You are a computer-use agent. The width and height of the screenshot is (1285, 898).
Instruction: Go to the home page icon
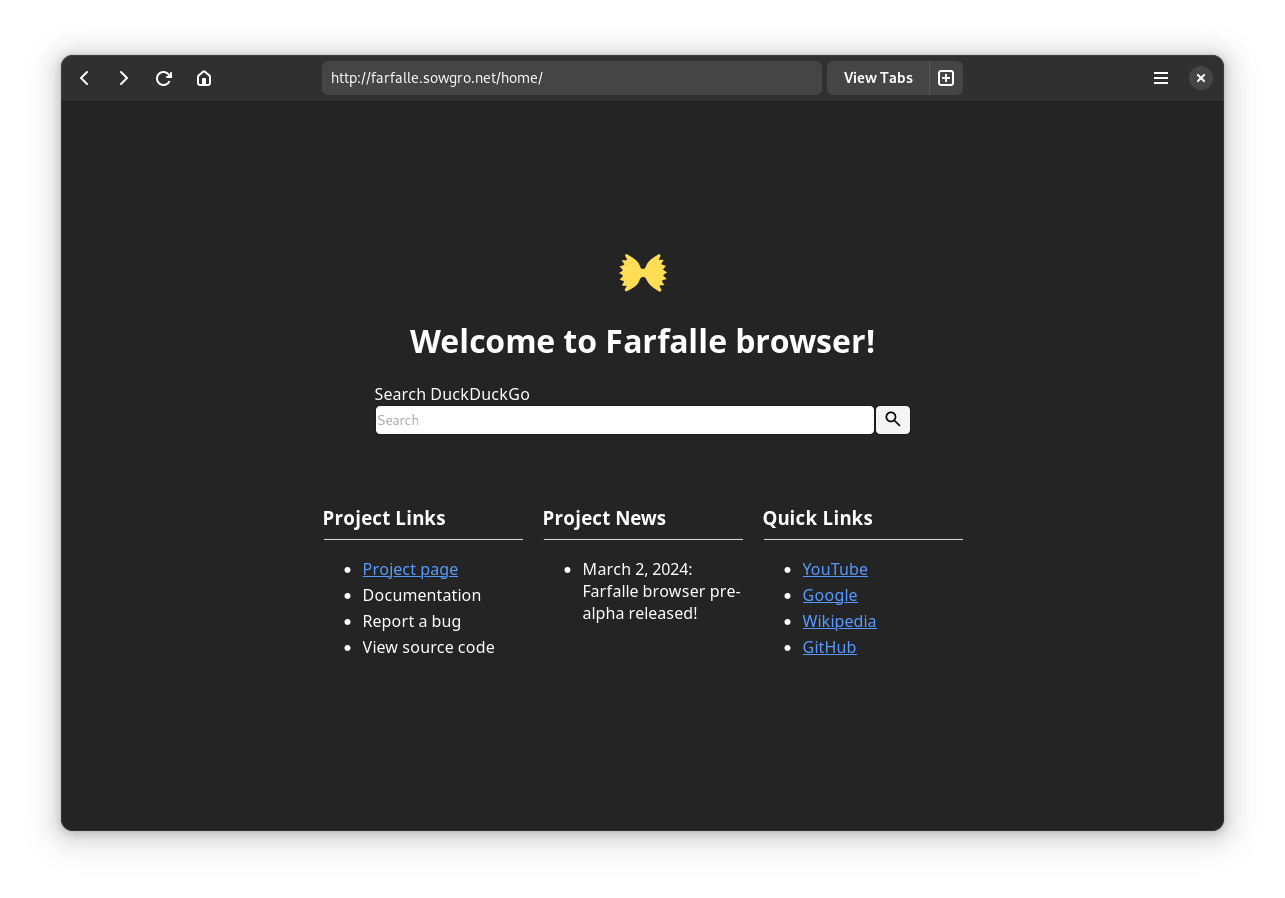[x=204, y=78]
